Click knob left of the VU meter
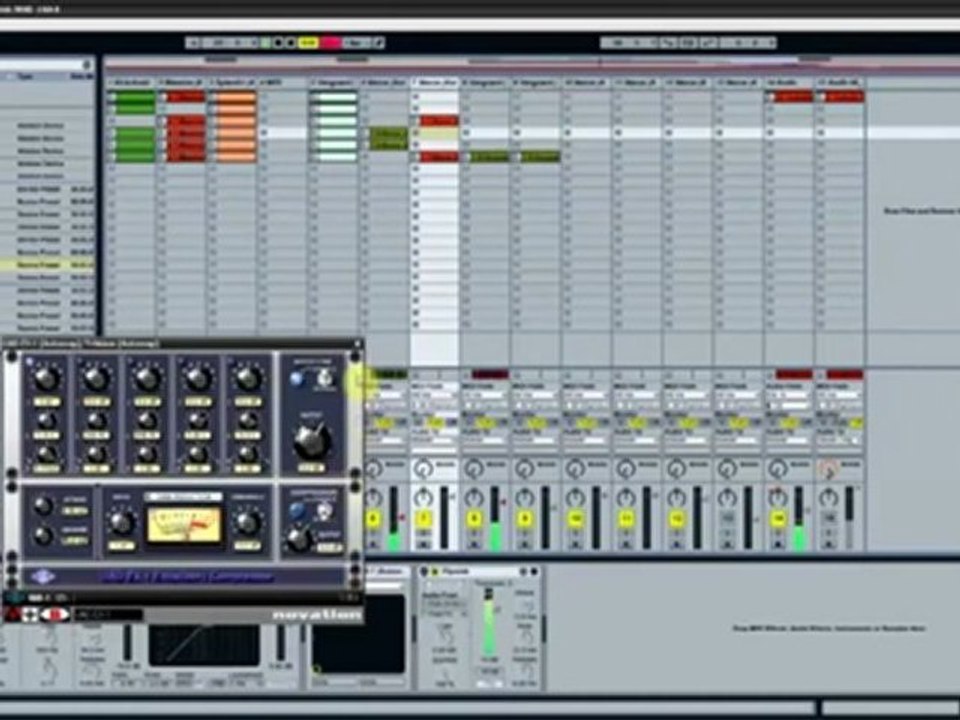Image resolution: width=960 pixels, height=720 pixels. click(122, 523)
